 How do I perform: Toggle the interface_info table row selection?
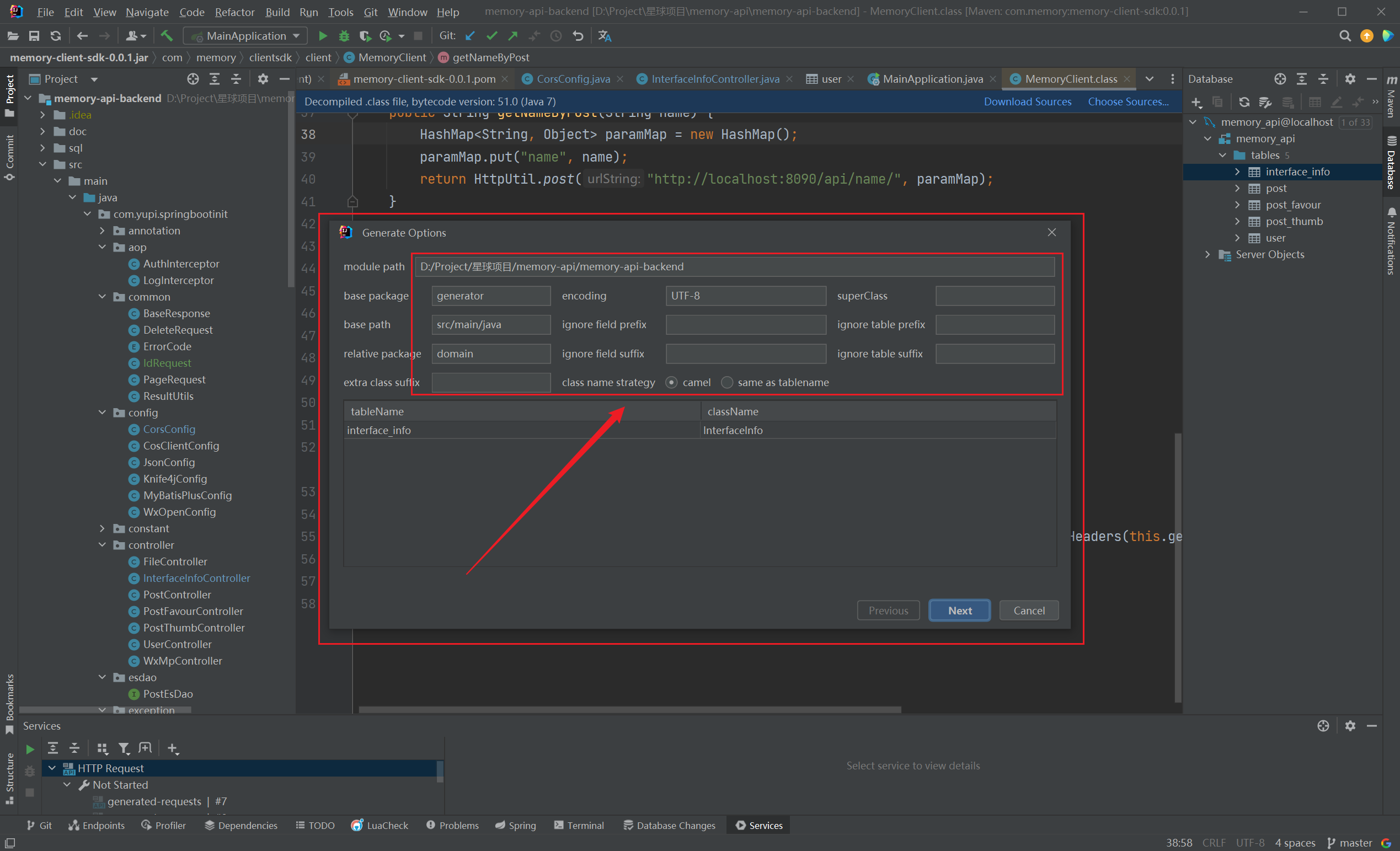pos(378,430)
